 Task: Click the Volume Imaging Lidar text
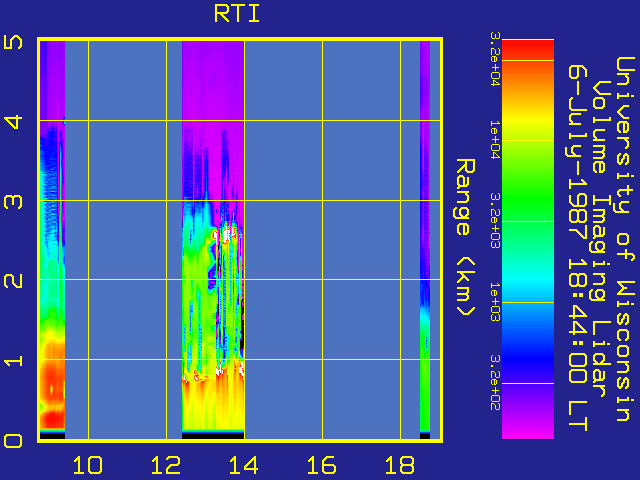(601, 238)
